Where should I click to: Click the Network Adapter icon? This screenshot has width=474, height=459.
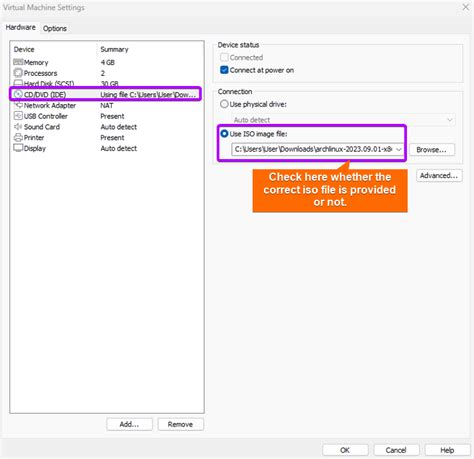pos(18,105)
